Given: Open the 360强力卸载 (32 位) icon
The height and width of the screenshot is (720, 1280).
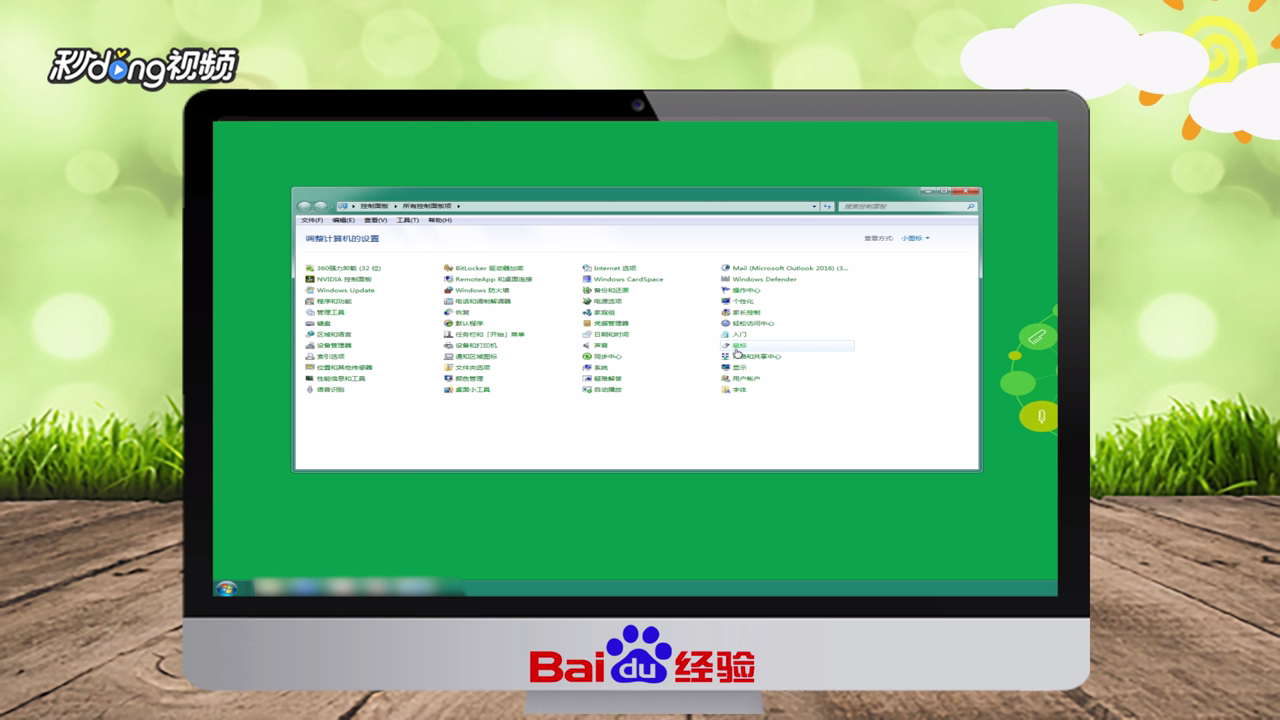Looking at the screenshot, I should 310,268.
